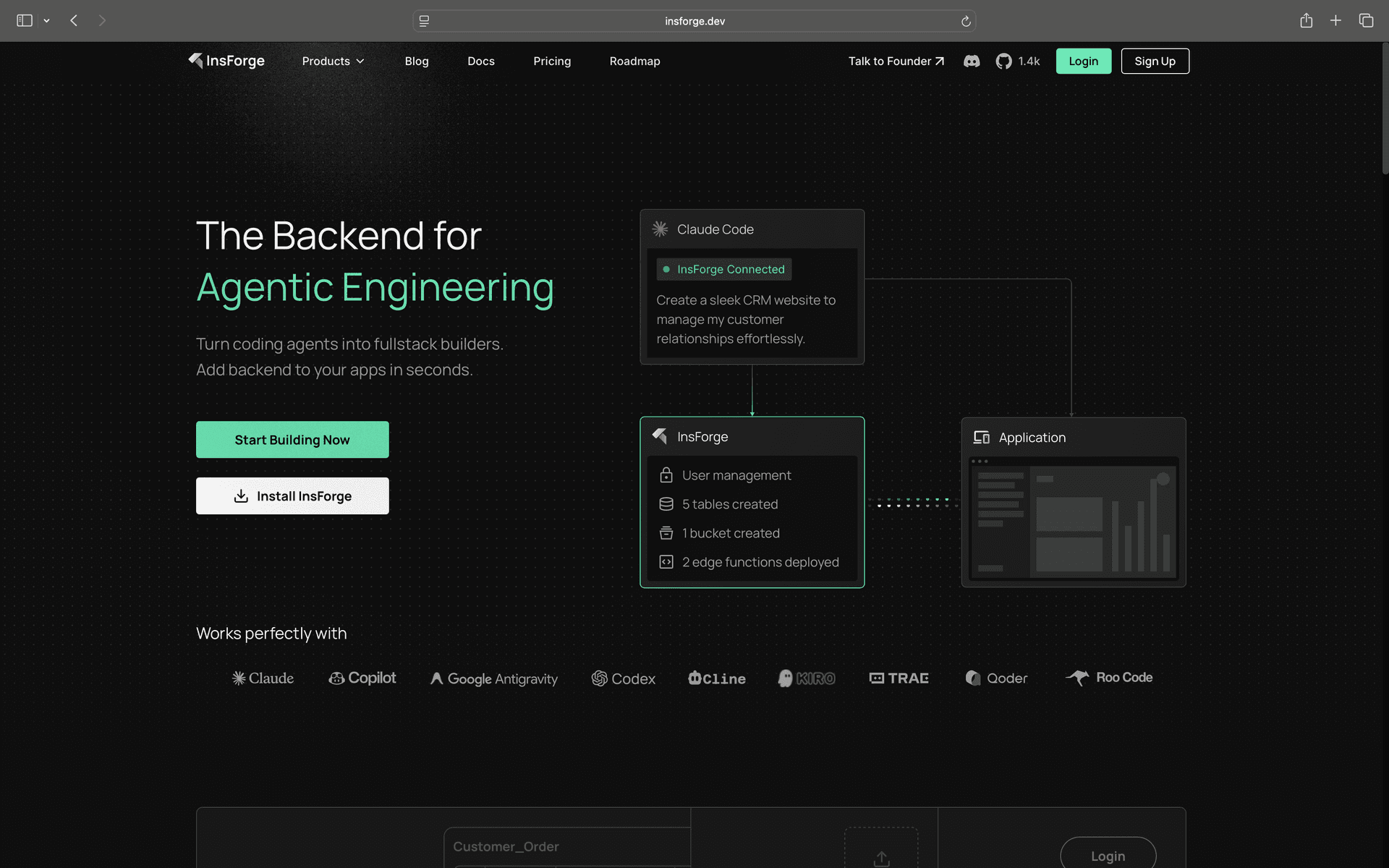Click the InsForge logo in header

(226, 61)
